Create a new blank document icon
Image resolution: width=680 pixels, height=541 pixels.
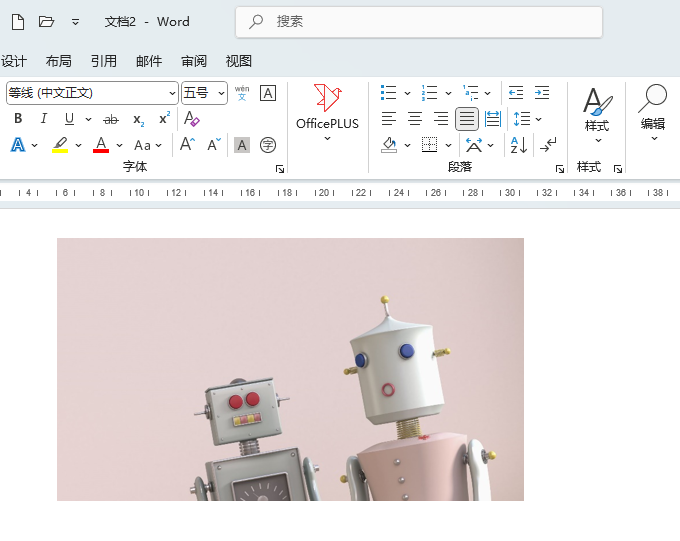[18, 22]
